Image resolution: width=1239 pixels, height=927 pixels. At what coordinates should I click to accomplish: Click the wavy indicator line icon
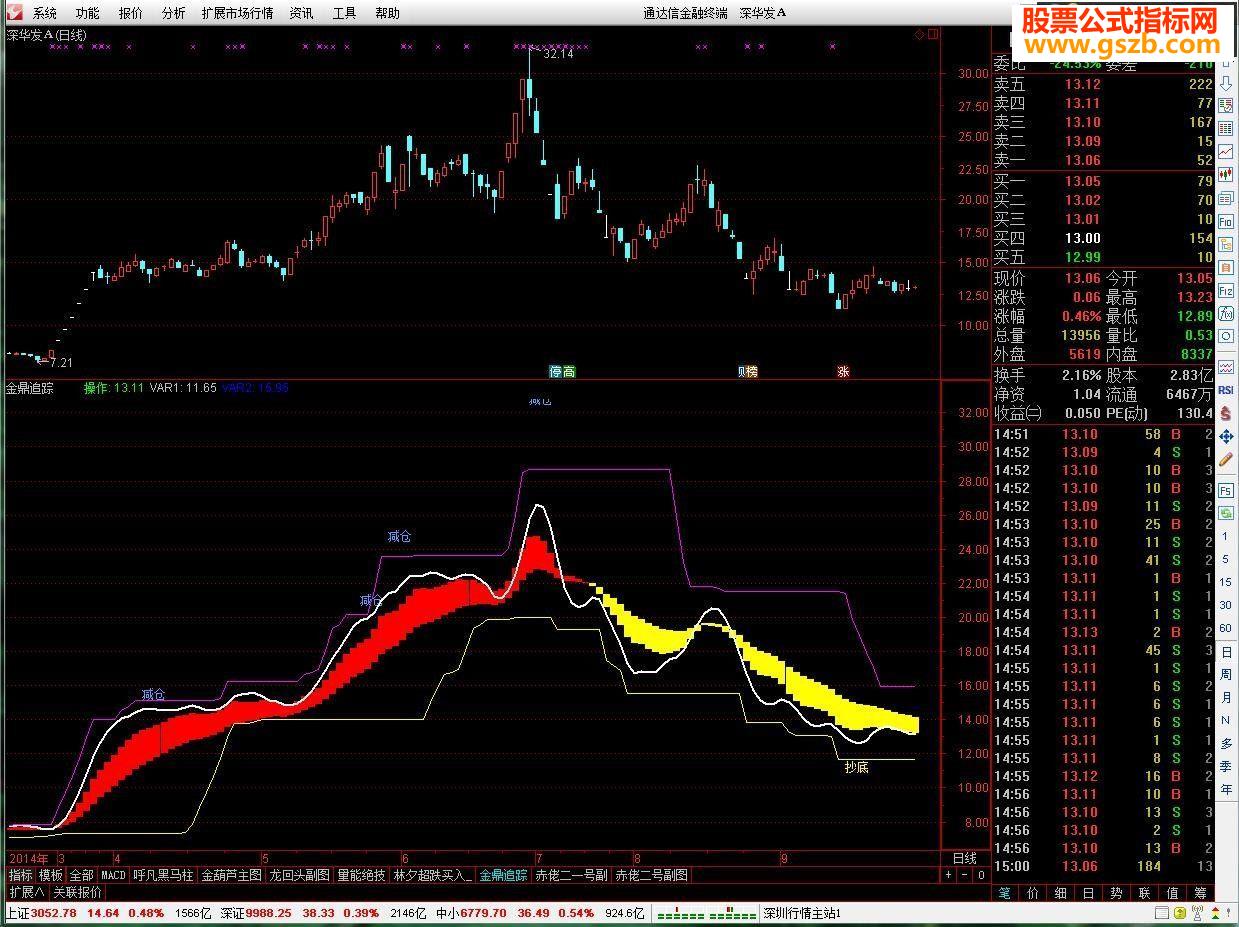click(1226, 368)
